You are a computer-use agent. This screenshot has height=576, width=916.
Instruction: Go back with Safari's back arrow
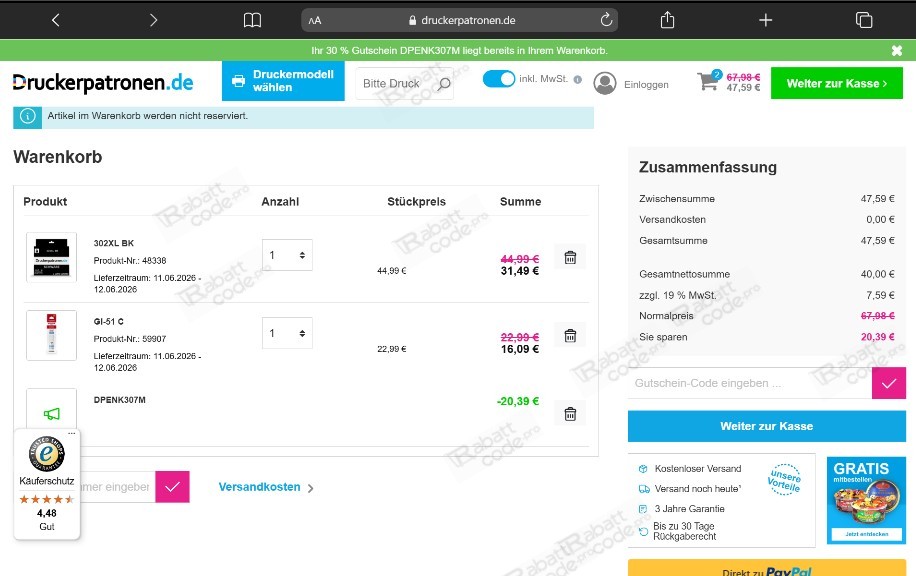55,20
